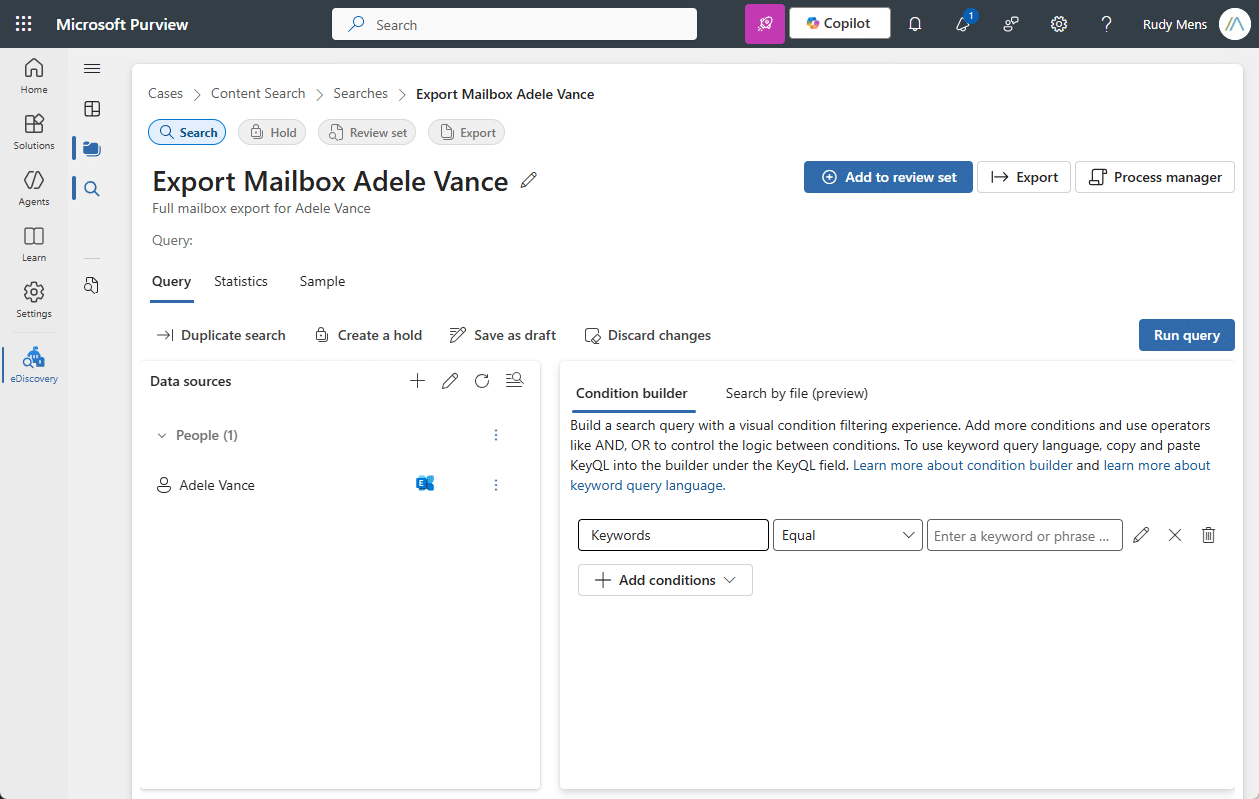The image size is (1259, 799).
Task: Open the notifications bell icon
Action: [x=915, y=24]
